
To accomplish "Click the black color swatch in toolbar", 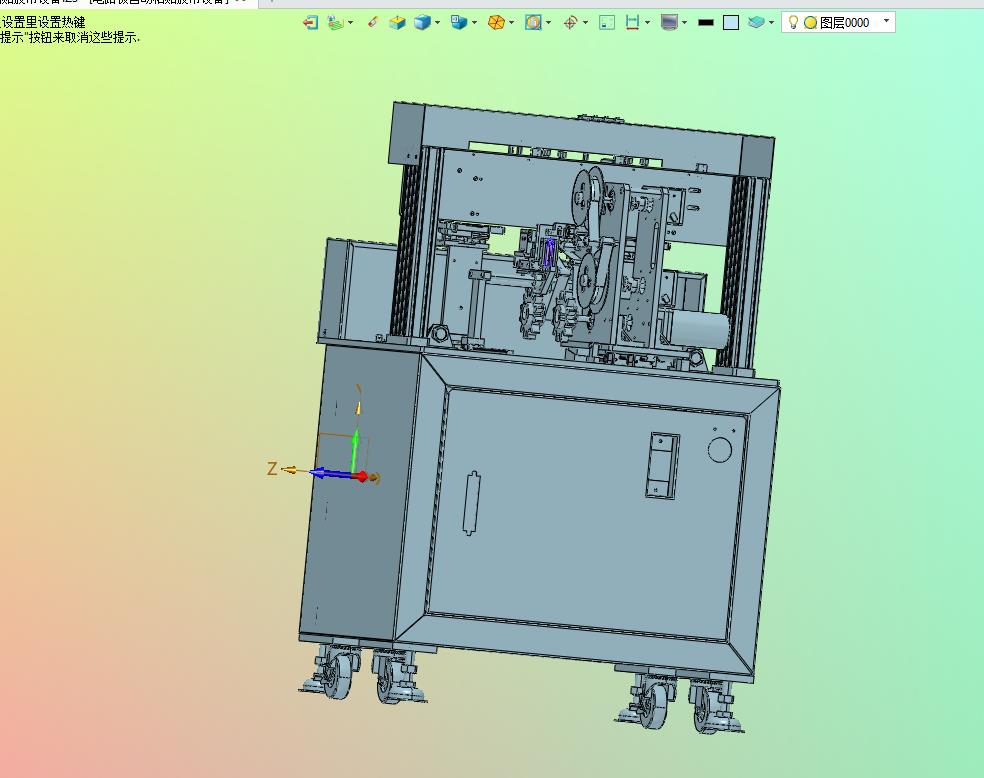I will 706,22.
